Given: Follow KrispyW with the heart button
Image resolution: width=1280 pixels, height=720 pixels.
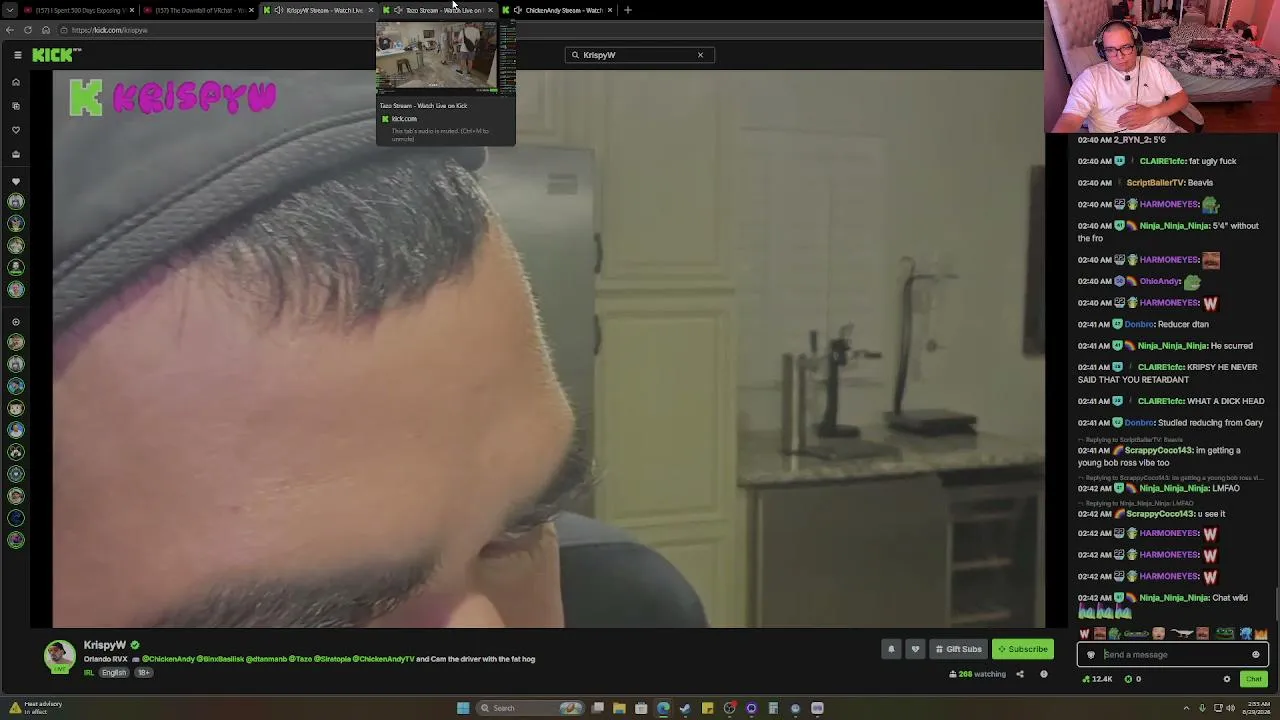Looking at the screenshot, I should [915, 649].
